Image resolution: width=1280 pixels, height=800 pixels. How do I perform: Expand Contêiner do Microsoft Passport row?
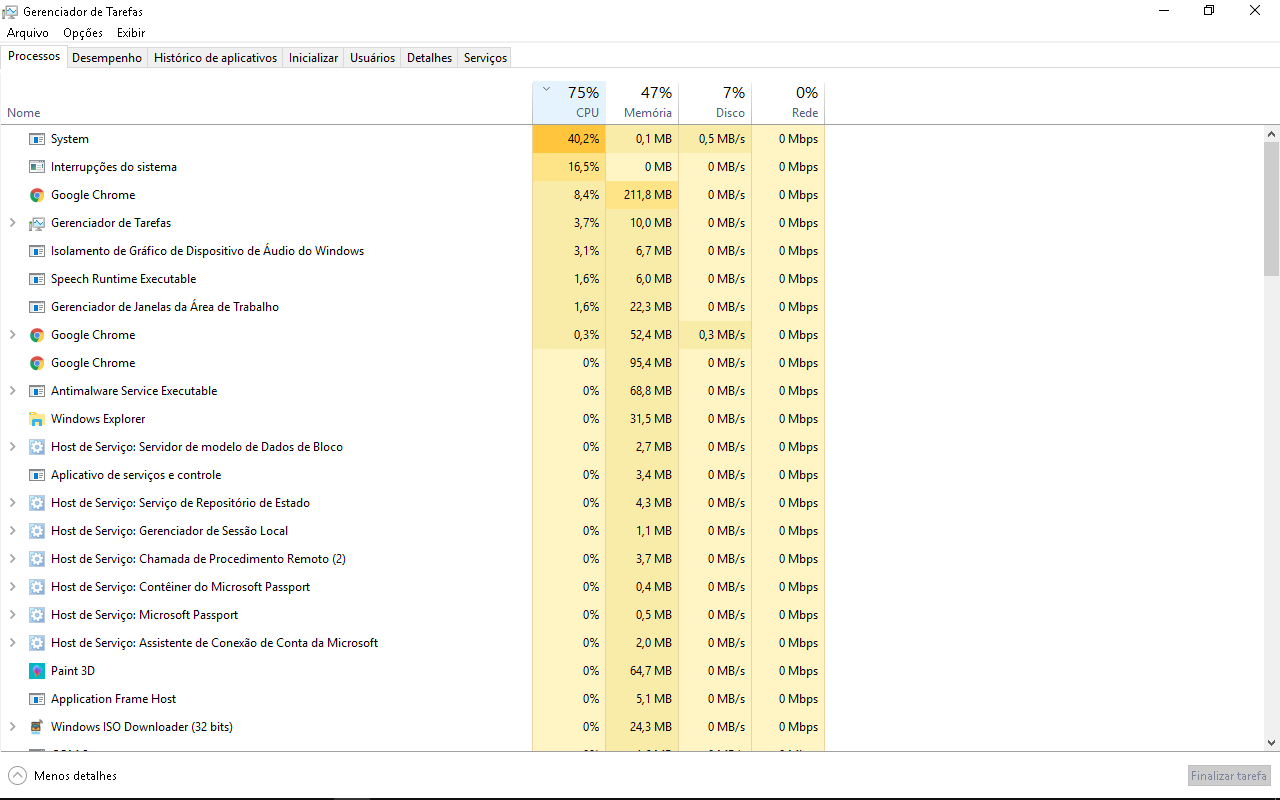12,587
